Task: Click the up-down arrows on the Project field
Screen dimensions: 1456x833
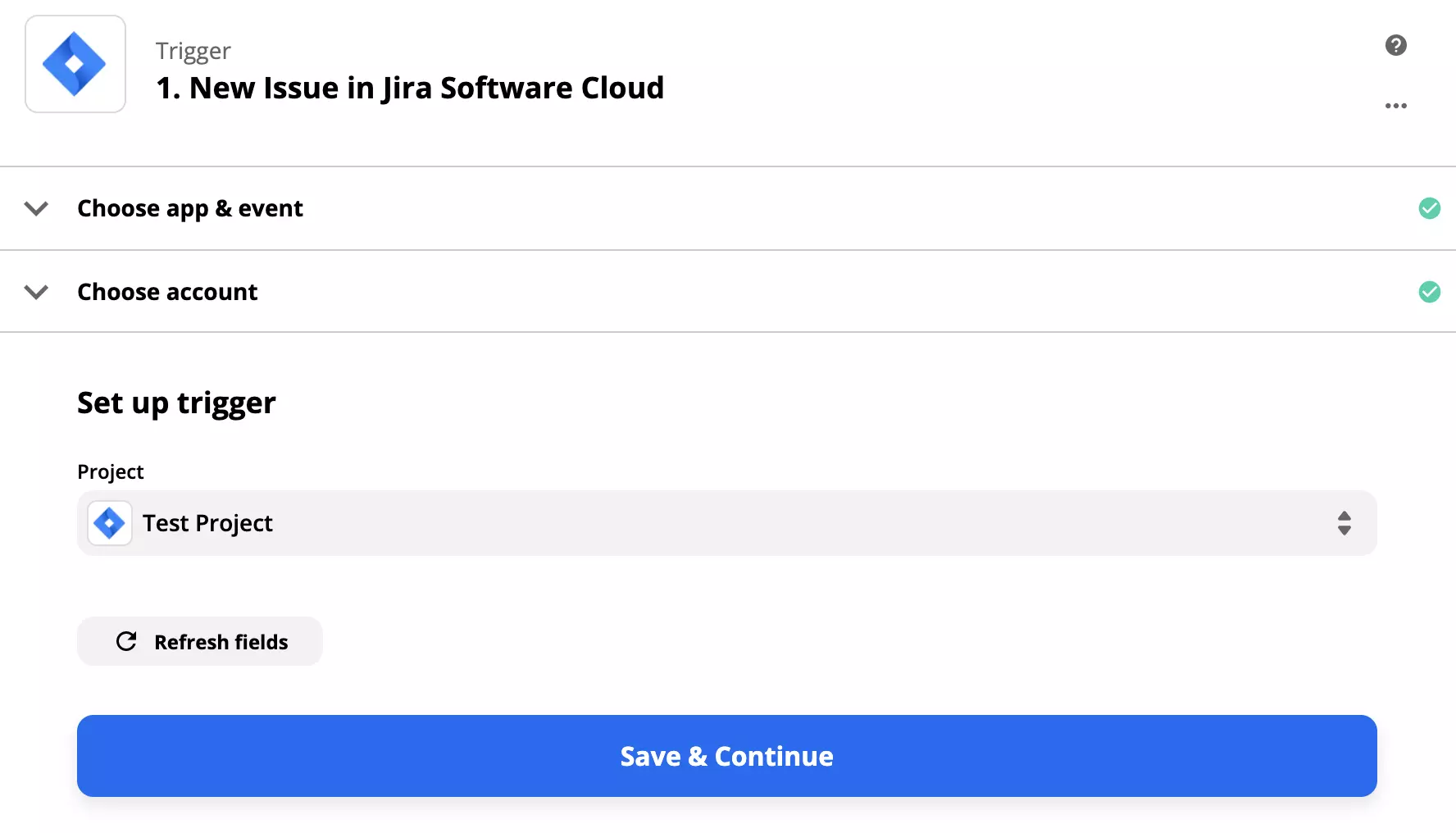Action: [x=1345, y=522]
